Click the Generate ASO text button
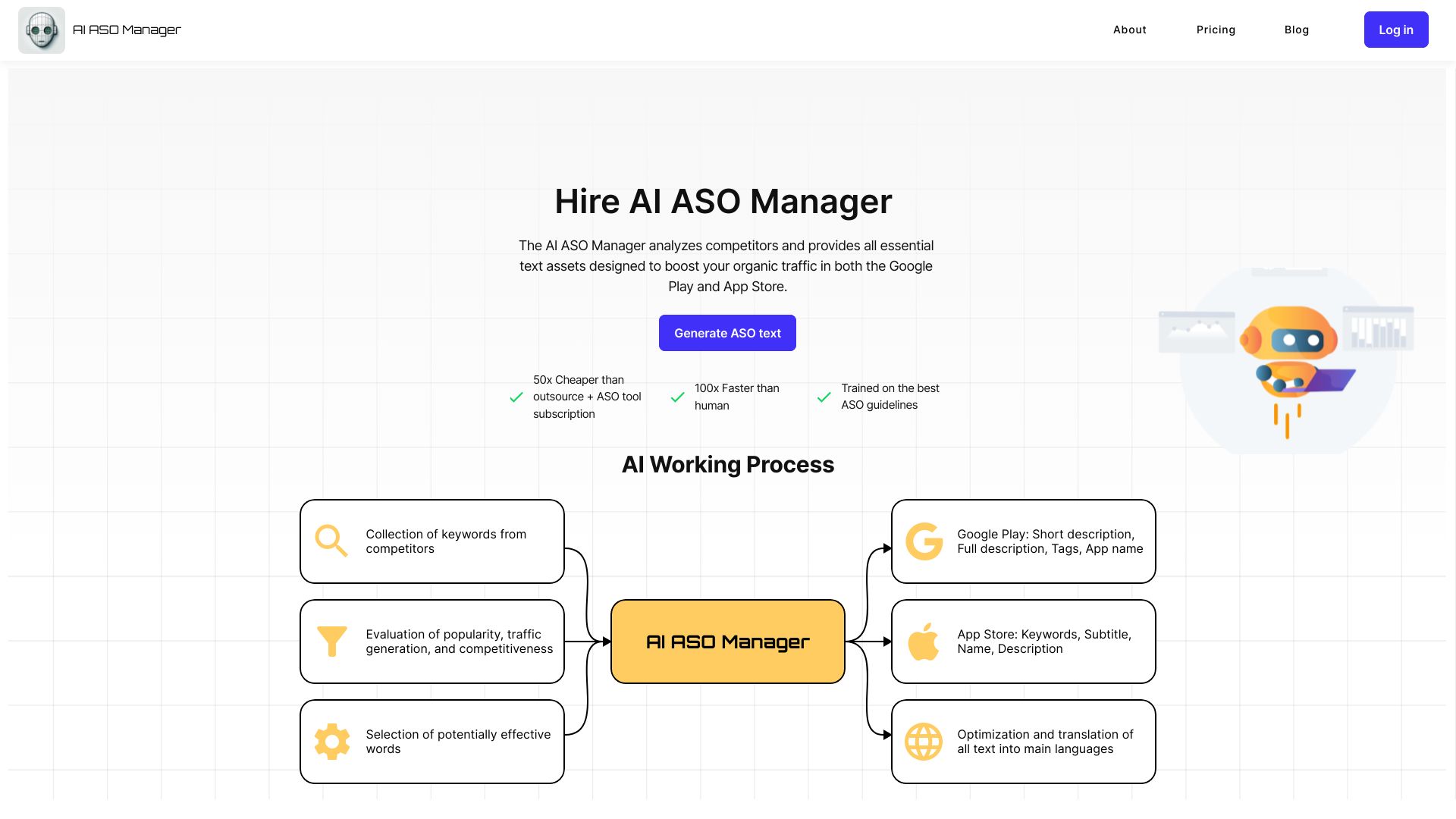This screenshot has height=819, width=1456. pos(727,333)
